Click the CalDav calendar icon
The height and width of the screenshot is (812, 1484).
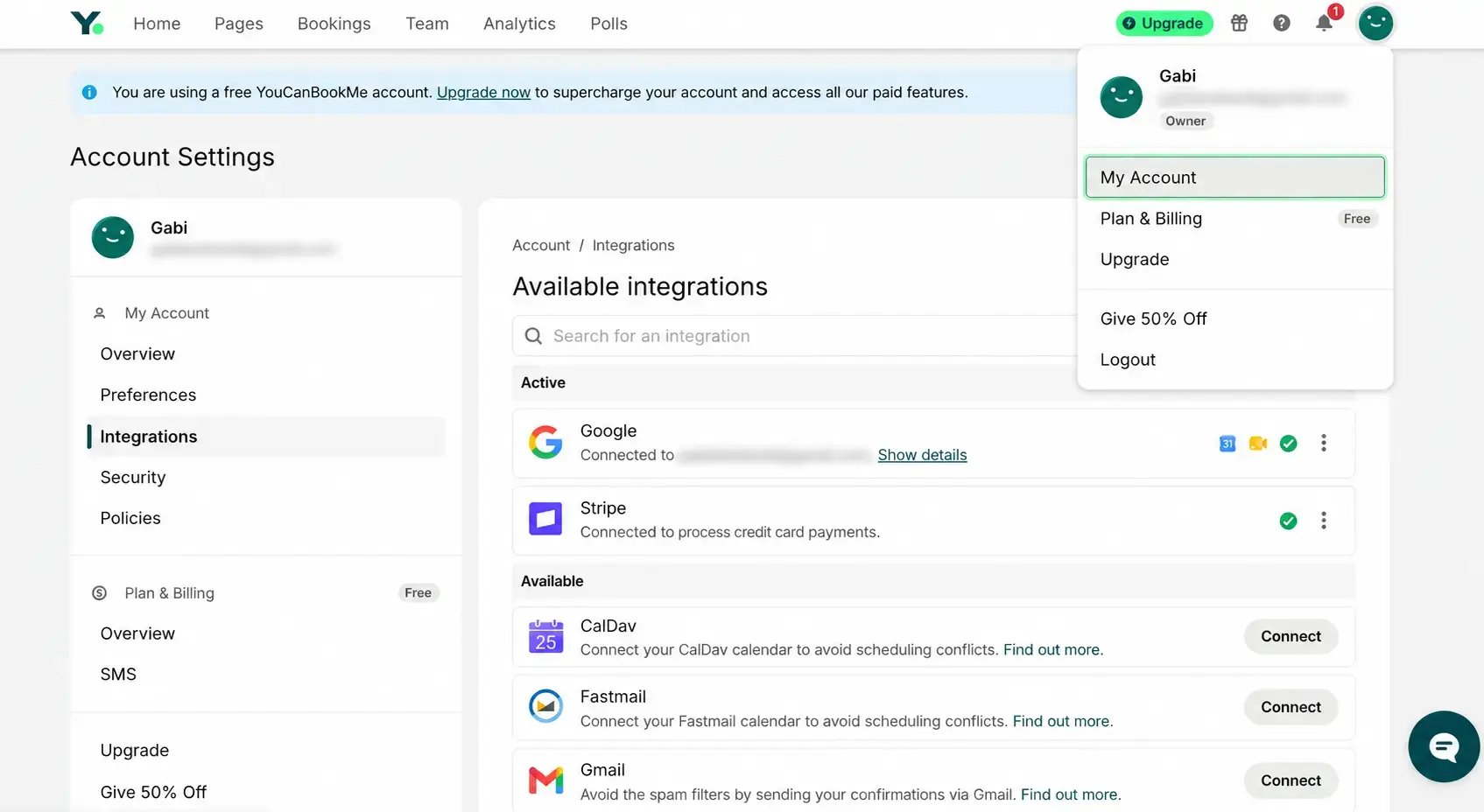pos(545,636)
